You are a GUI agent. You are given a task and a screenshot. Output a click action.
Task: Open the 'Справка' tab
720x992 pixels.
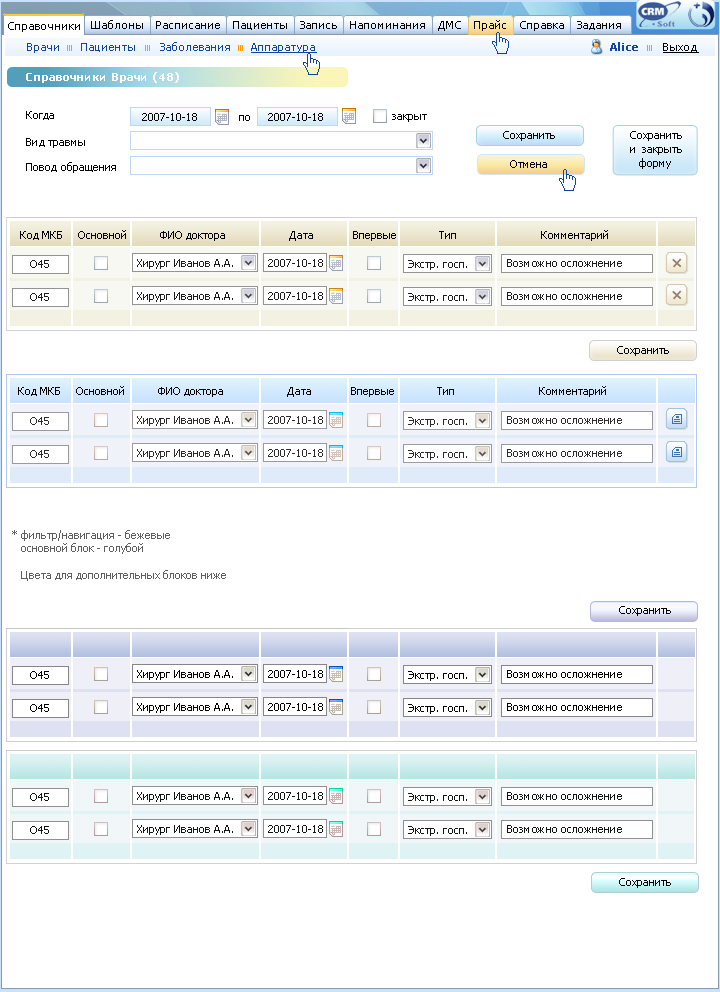(x=542, y=25)
